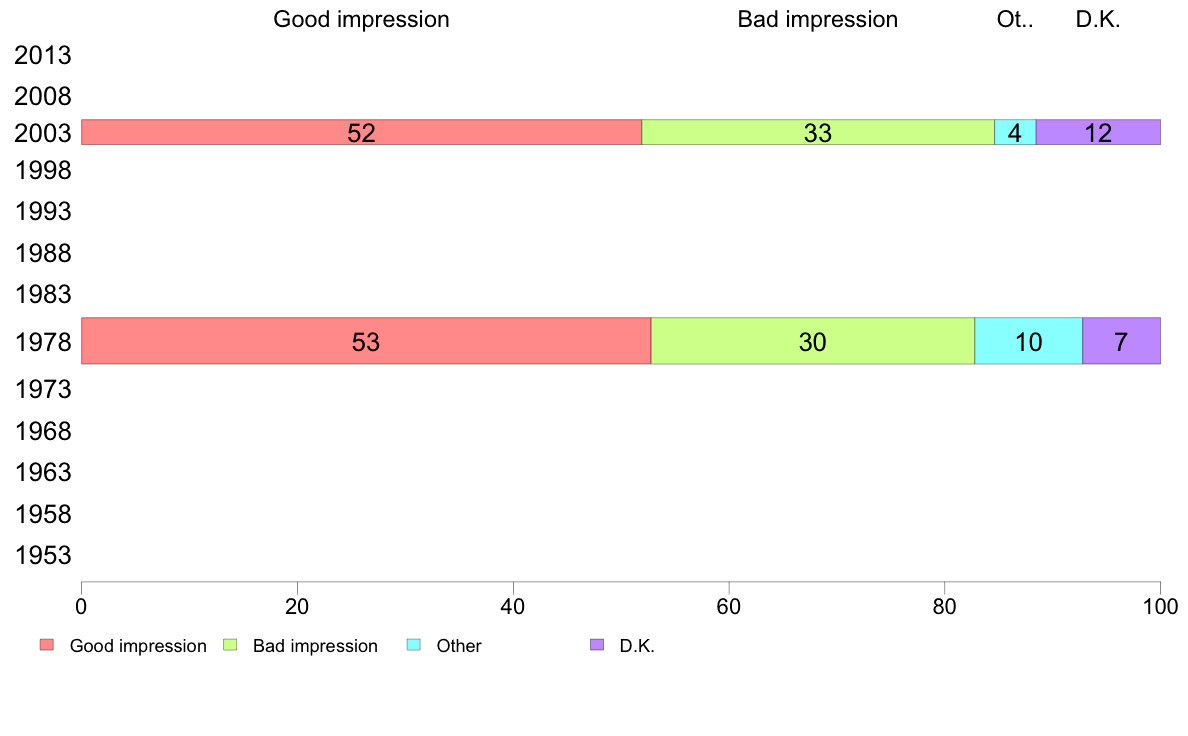1188x736 pixels.
Task: Click the Other legend text label
Action: click(458, 646)
